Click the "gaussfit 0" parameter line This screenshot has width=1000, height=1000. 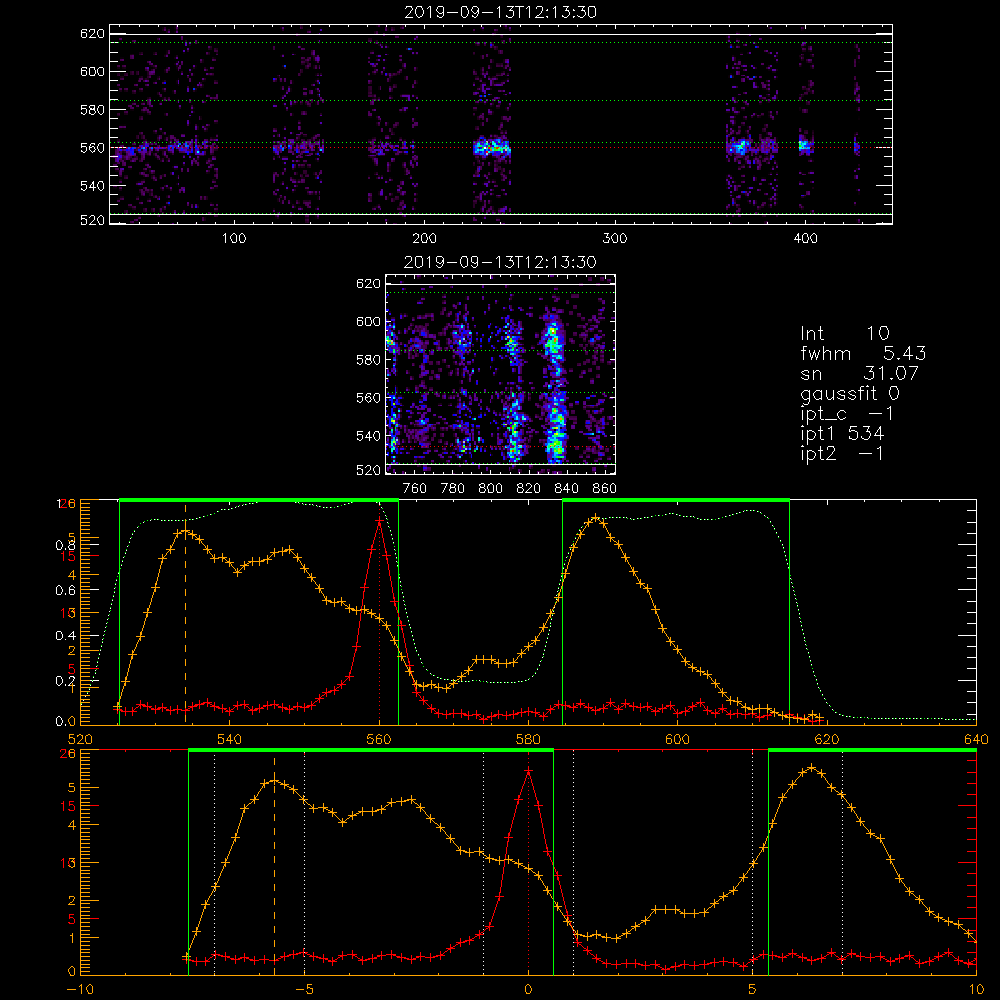[x=849, y=394]
